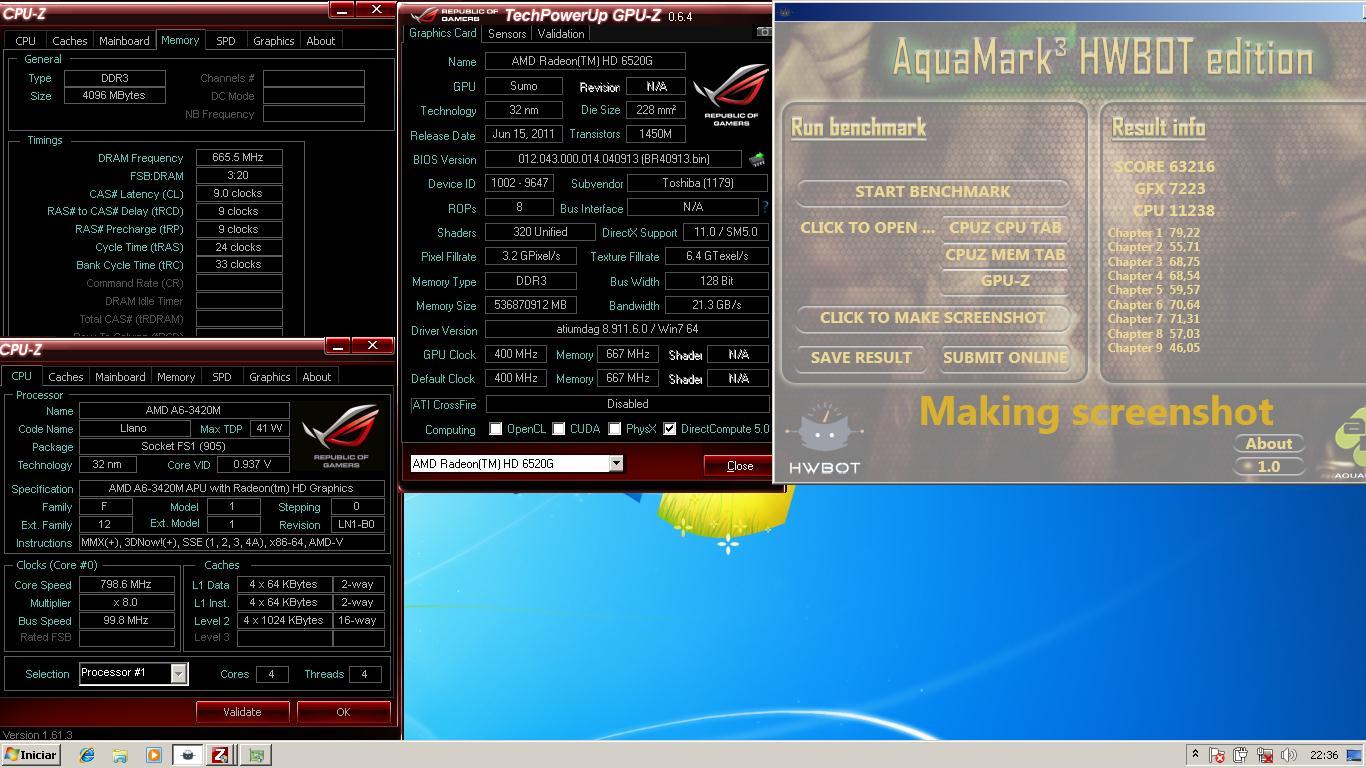Toggle the OpenCL checkbox in GPU-Z
The image size is (1366, 768).
click(x=495, y=429)
